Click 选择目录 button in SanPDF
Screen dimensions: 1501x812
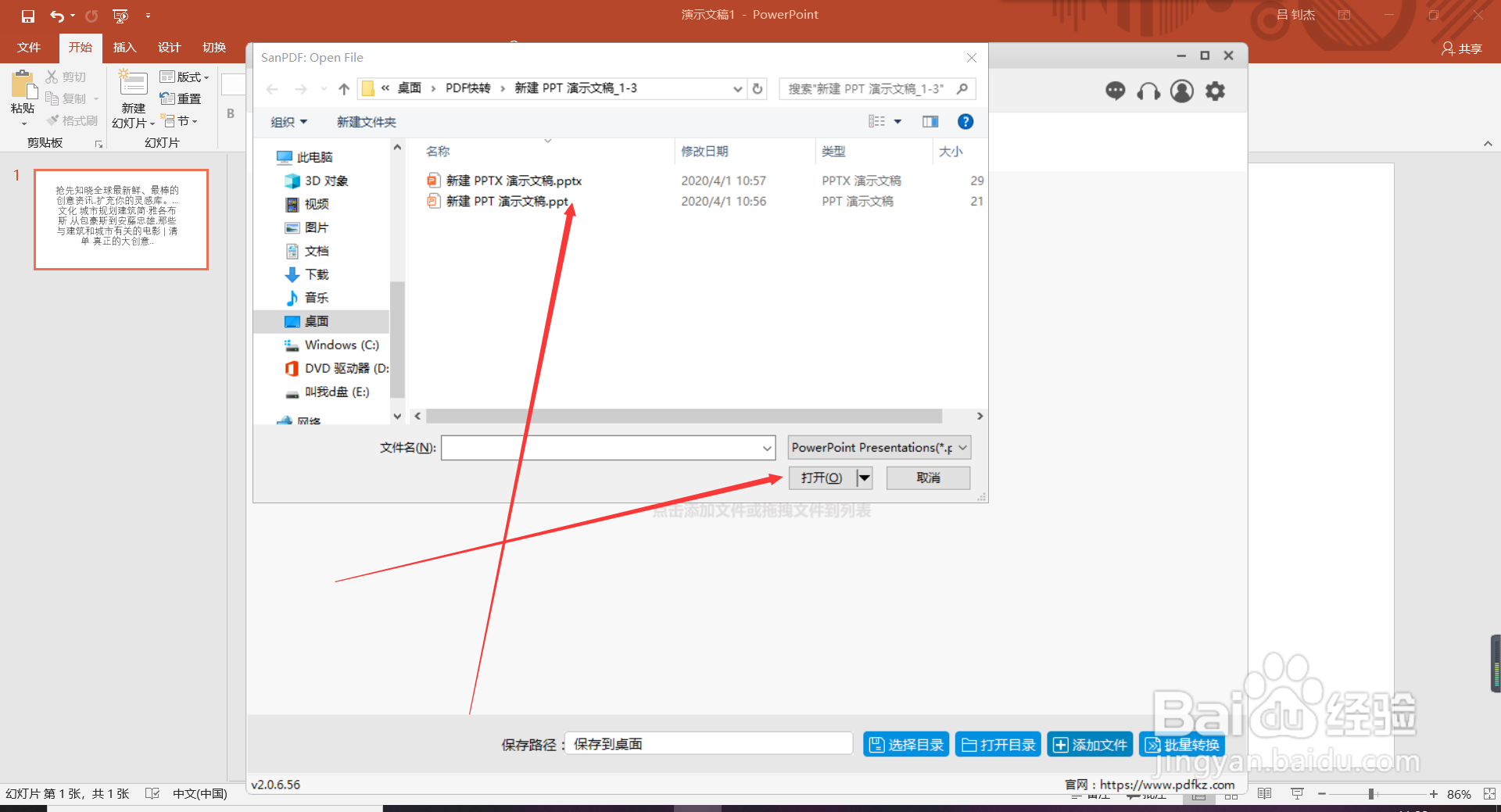(906, 745)
